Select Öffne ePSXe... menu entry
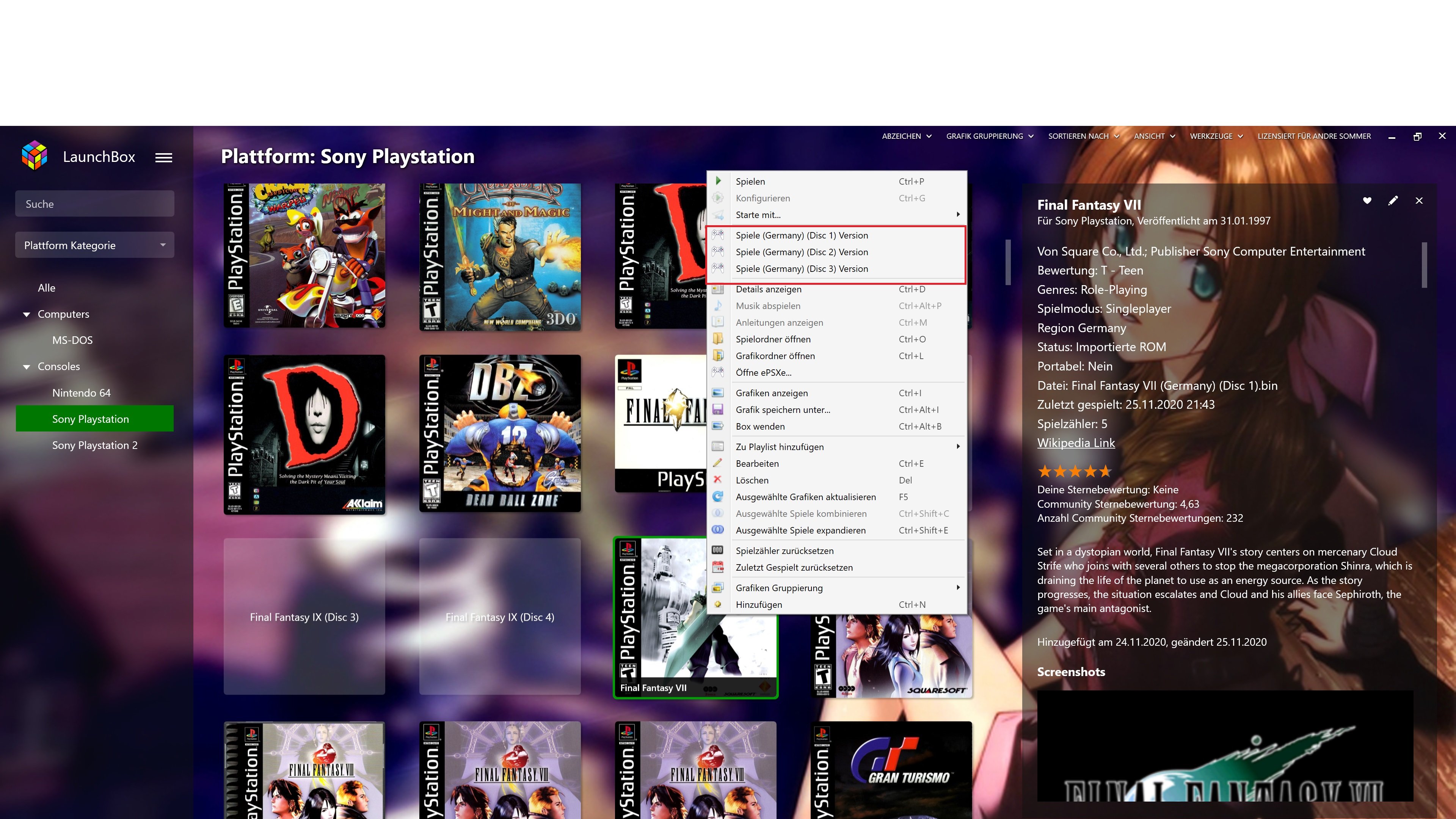Viewport: 1456px width, 819px height. (x=836, y=372)
